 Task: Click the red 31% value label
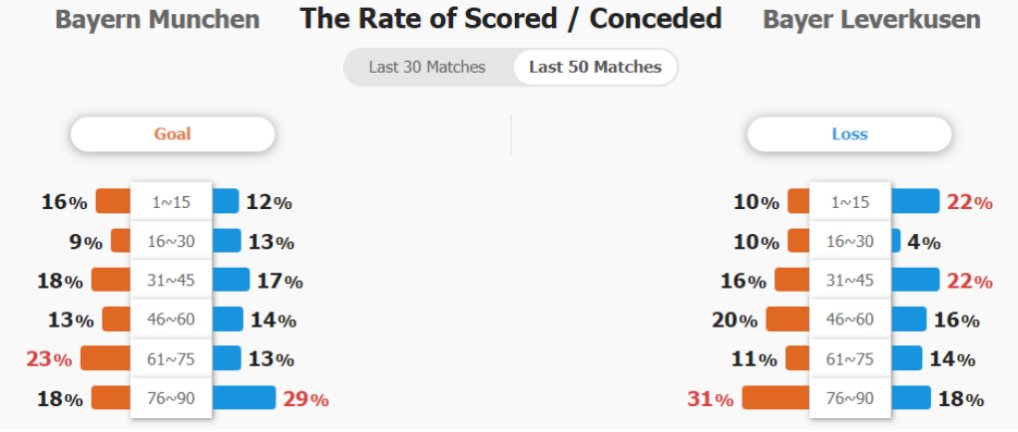710,399
